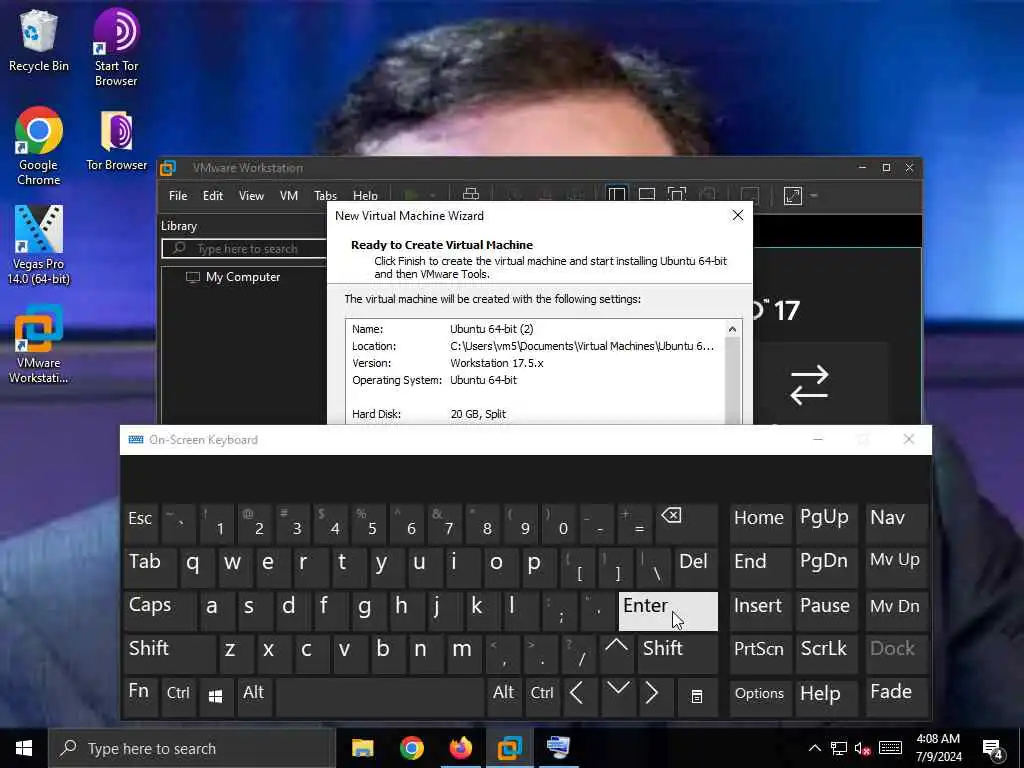Show hidden system tray icons

coord(815,748)
